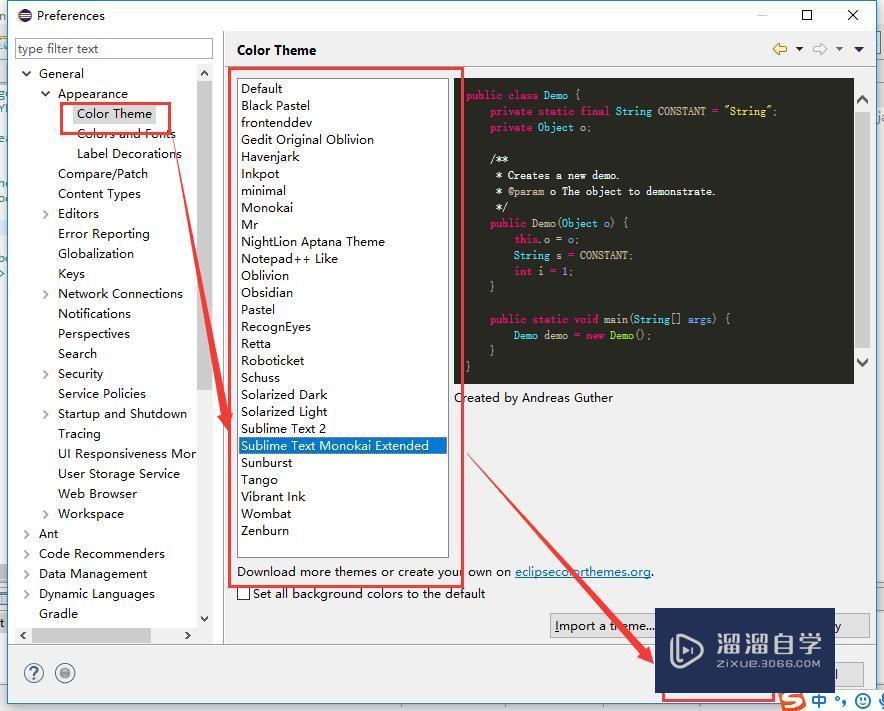Expand the Dynamic Languages node
Image resolution: width=884 pixels, height=711 pixels.
point(26,594)
